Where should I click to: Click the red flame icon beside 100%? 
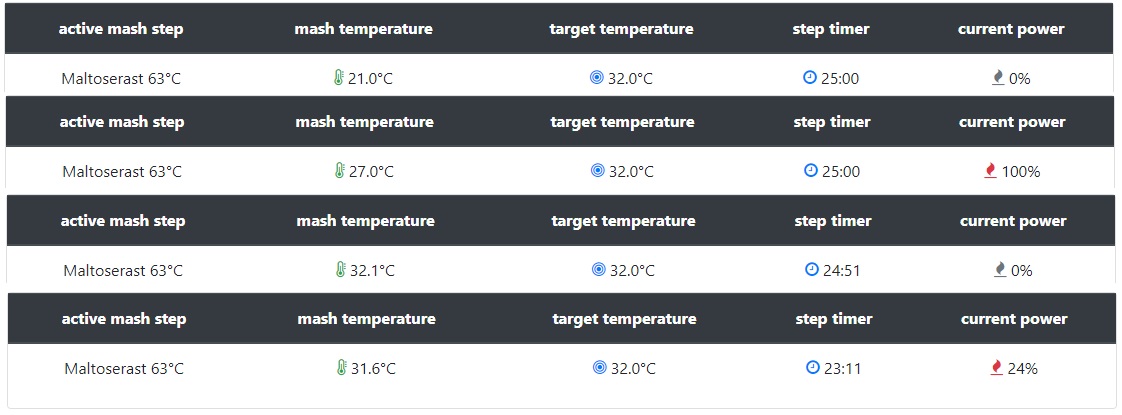(x=991, y=171)
